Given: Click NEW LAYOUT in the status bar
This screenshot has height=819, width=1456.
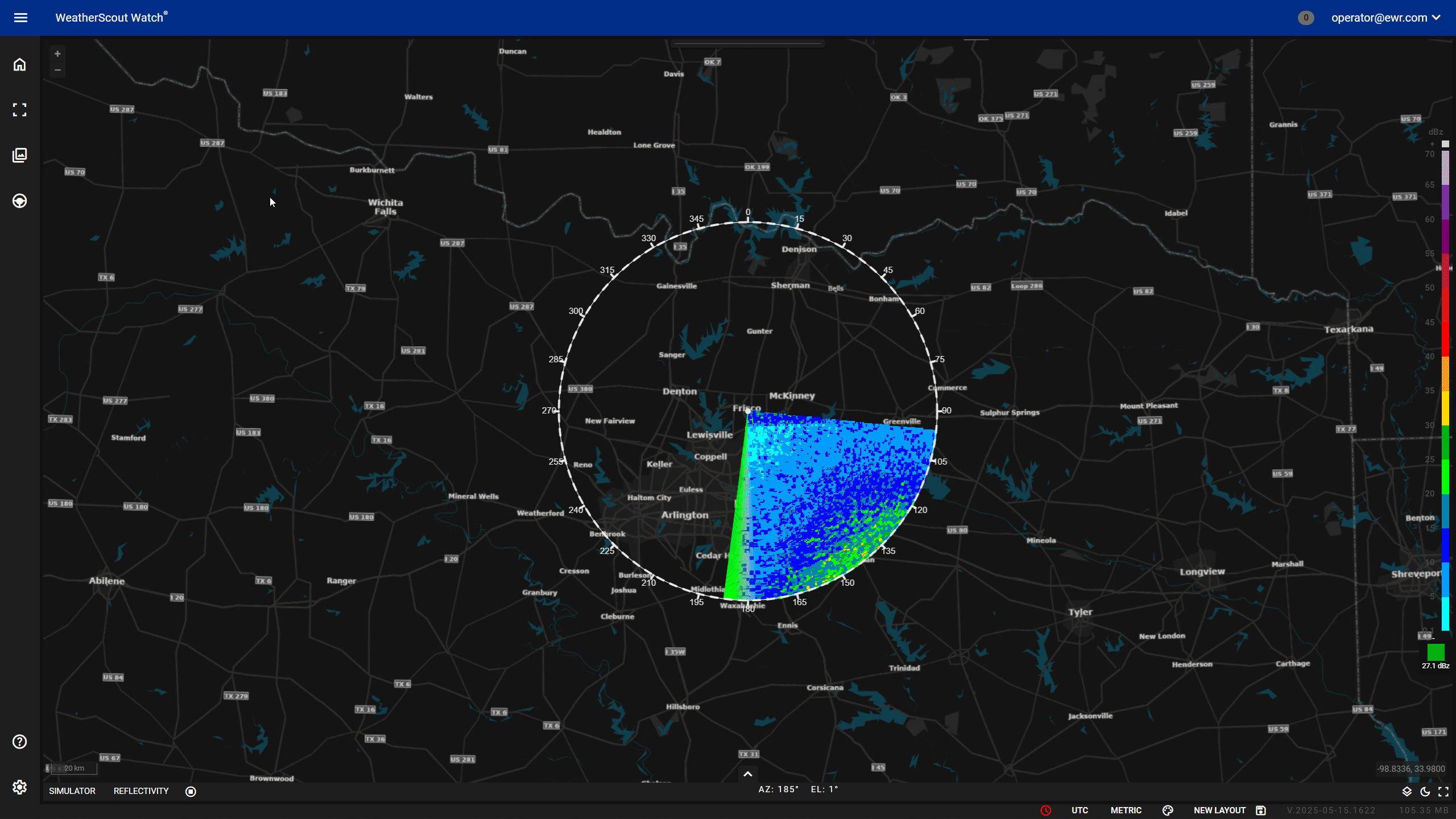Looking at the screenshot, I should (1219, 810).
